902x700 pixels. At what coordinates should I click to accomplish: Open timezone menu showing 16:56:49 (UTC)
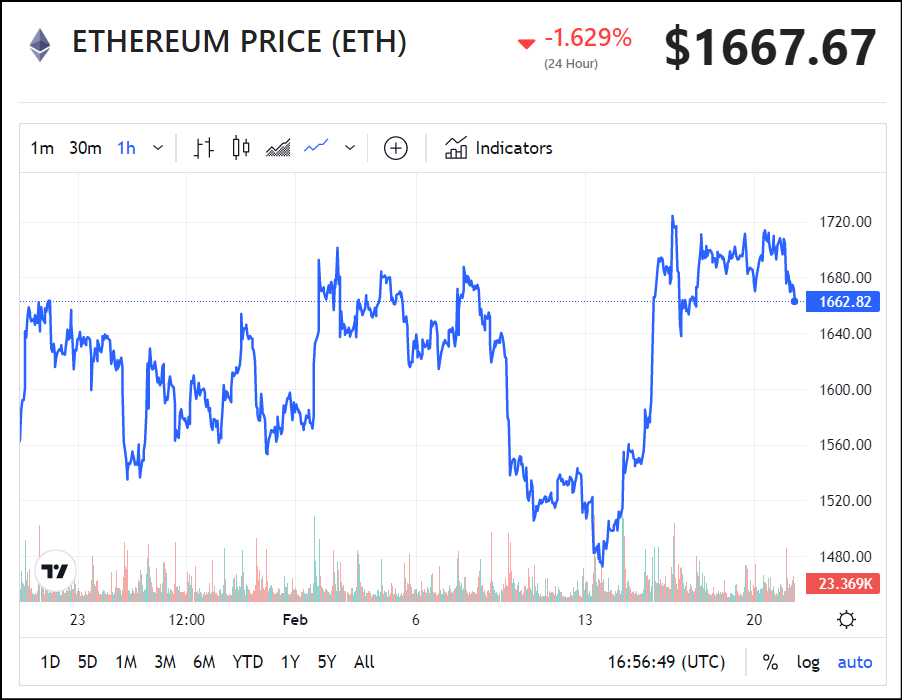tap(666, 662)
